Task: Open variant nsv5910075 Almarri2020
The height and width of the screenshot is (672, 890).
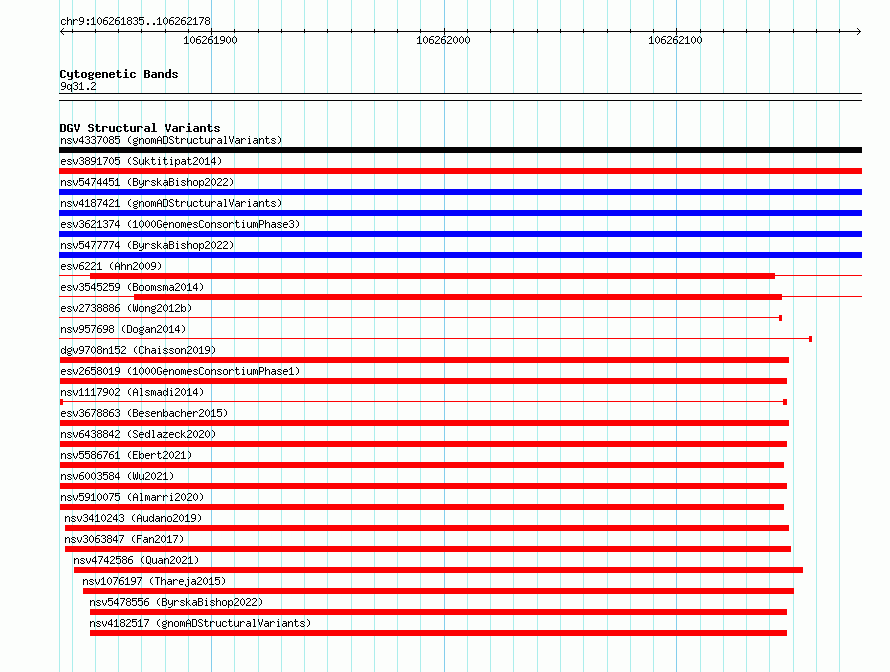Action: (x=132, y=497)
